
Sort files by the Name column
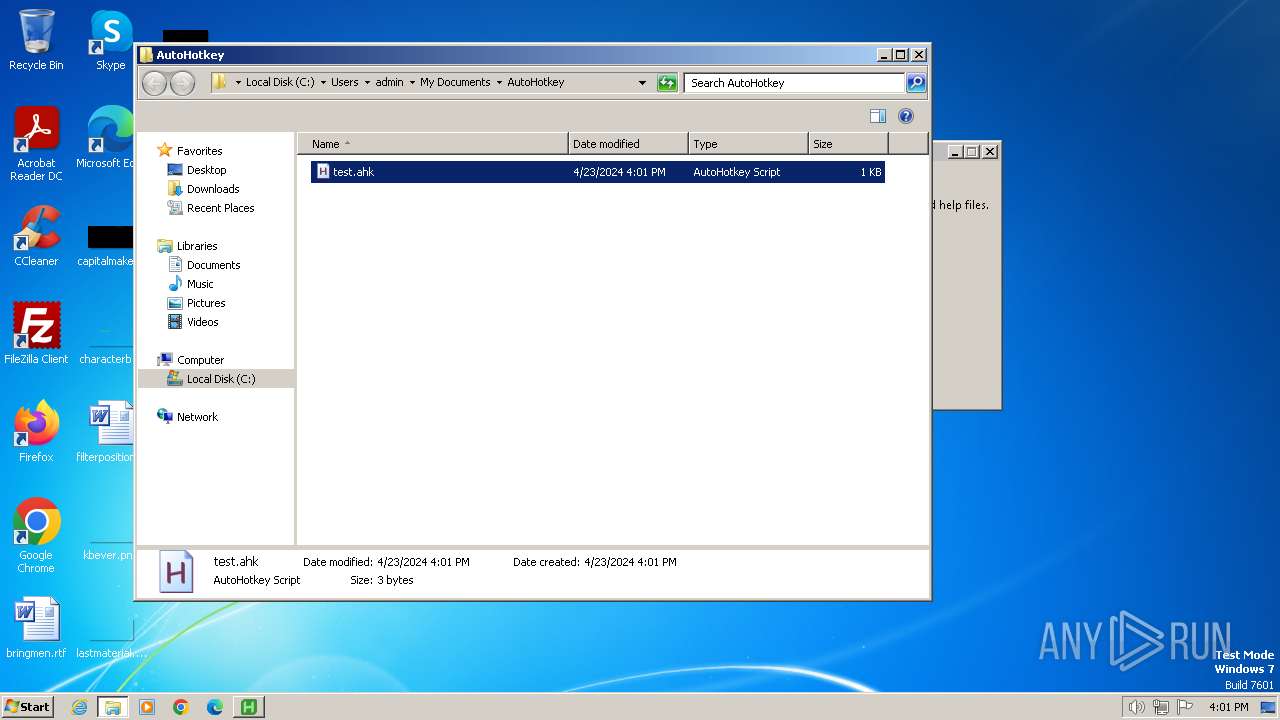click(432, 144)
